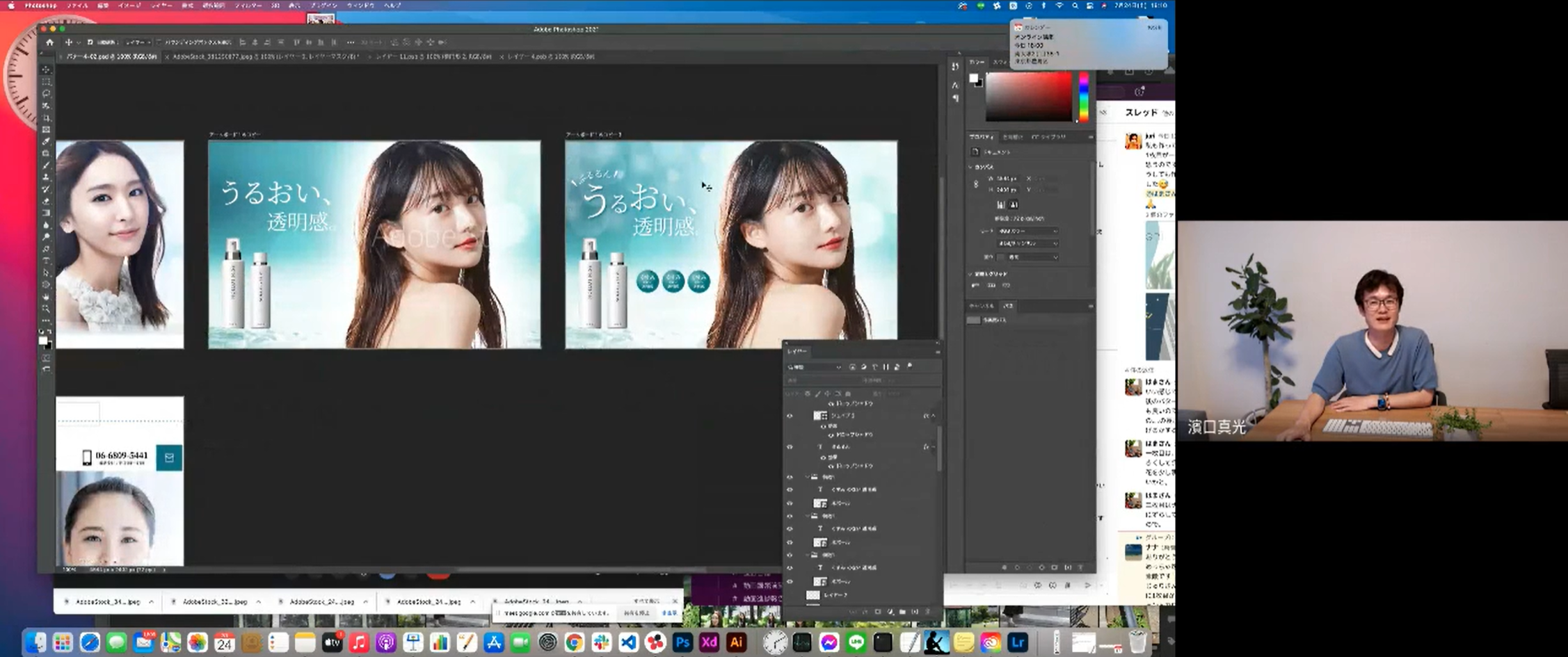The height and width of the screenshot is (657, 1568).
Task: Click in the red color picker field
Action: pyautogui.click(x=1029, y=97)
